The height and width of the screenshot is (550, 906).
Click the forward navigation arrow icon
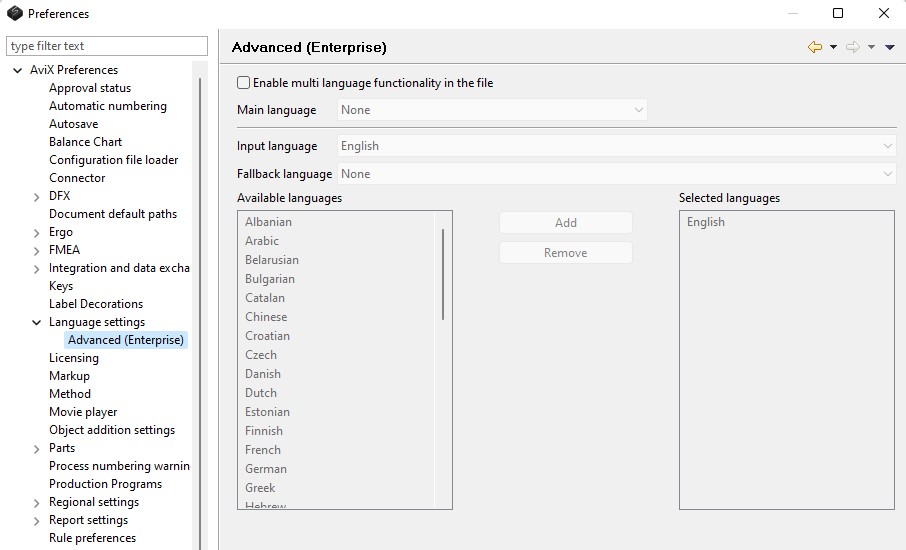click(852, 47)
